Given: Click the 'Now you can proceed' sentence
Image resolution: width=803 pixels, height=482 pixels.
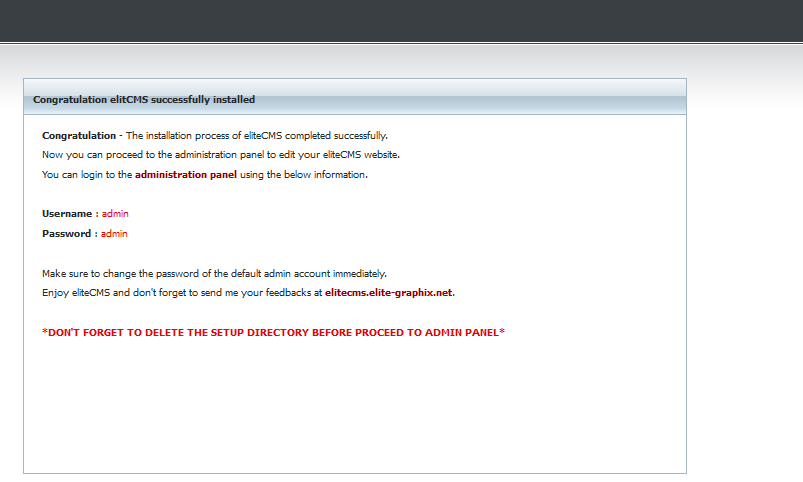Looking at the screenshot, I should (x=221, y=155).
